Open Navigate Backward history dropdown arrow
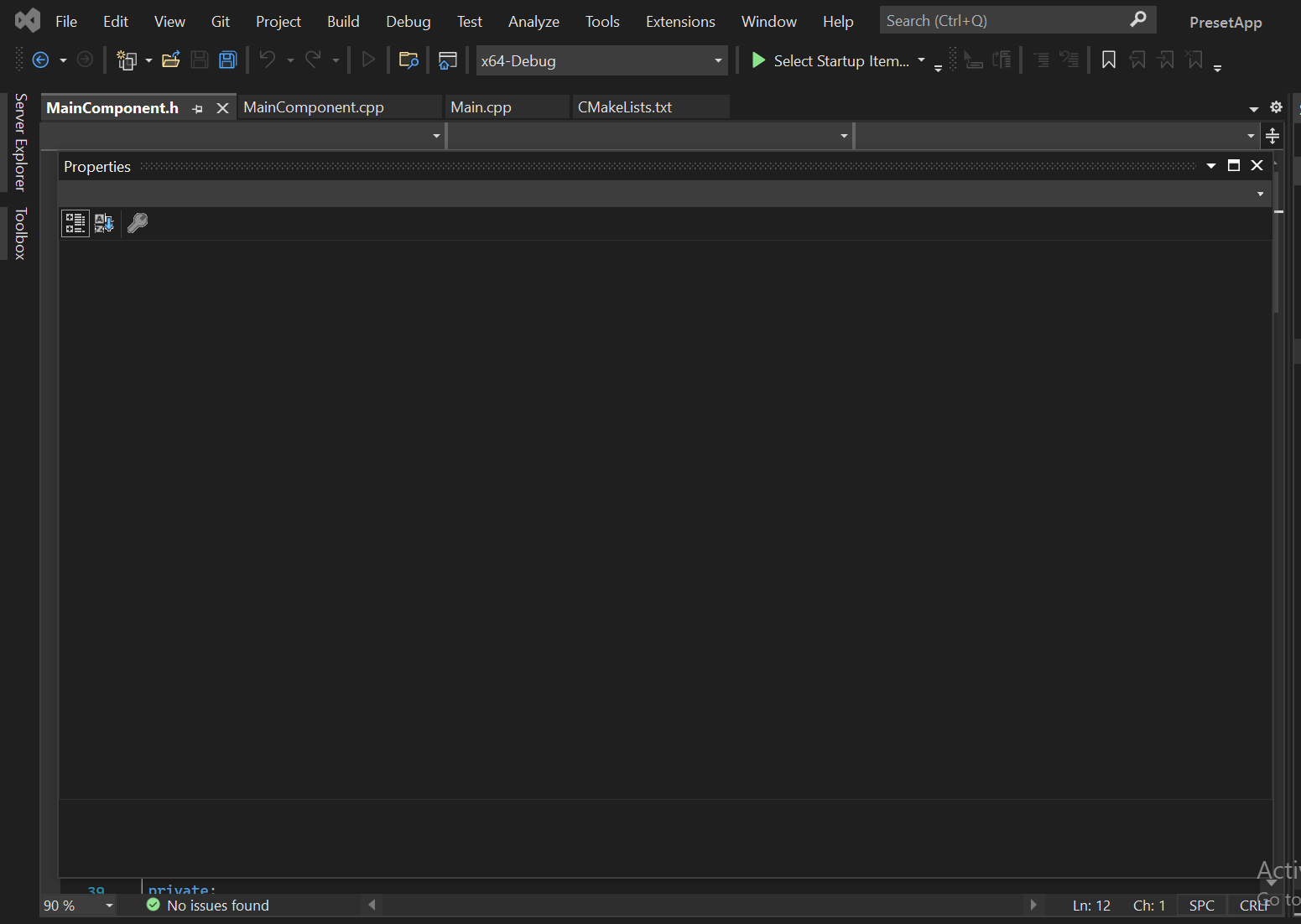The height and width of the screenshot is (924, 1301). click(63, 60)
